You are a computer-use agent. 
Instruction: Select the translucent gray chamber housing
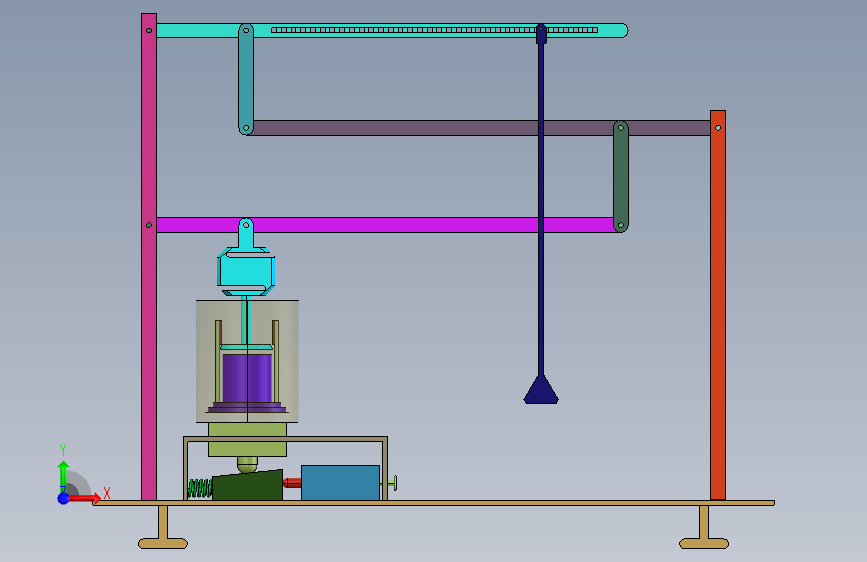(x=247, y=362)
